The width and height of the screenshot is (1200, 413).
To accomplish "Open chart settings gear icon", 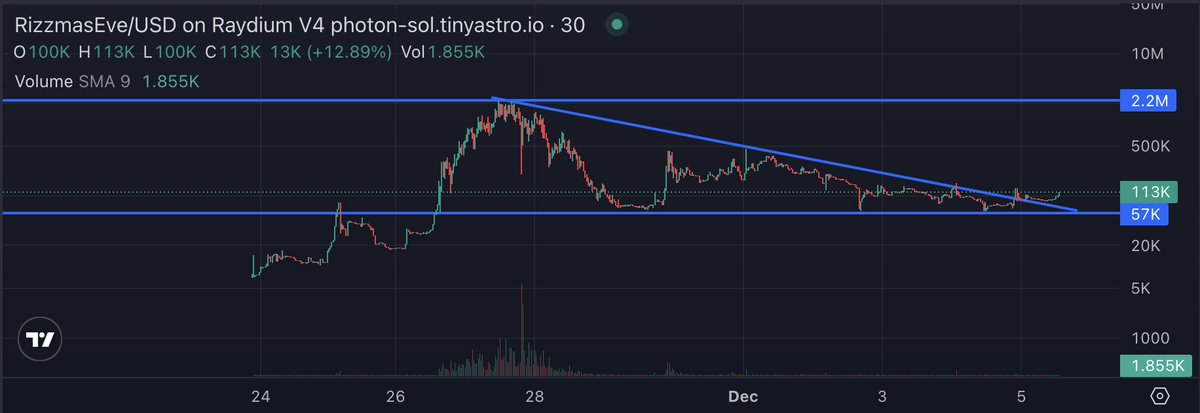I will 1159,394.
